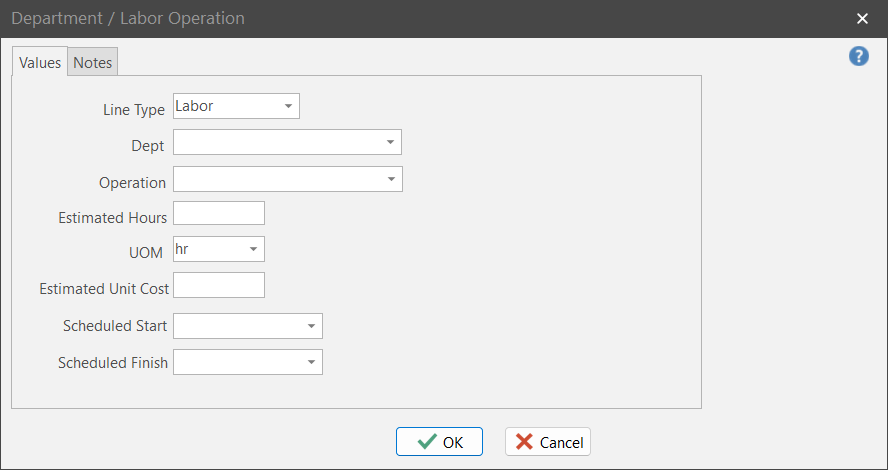Open the Line Type dropdown arrow
888x470 pixels.
point(288,106)
